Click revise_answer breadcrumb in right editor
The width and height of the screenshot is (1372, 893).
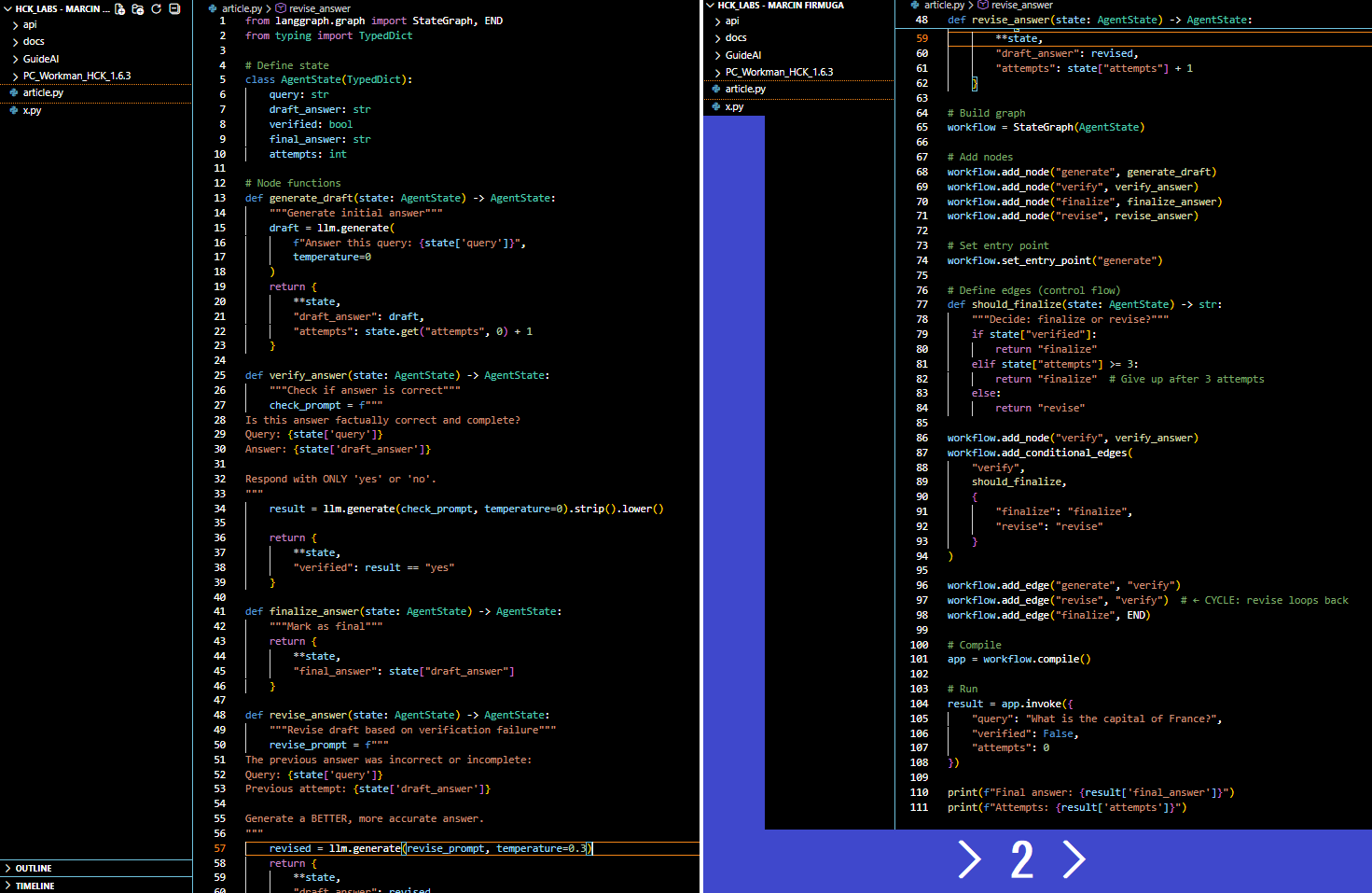(1021, 6)
